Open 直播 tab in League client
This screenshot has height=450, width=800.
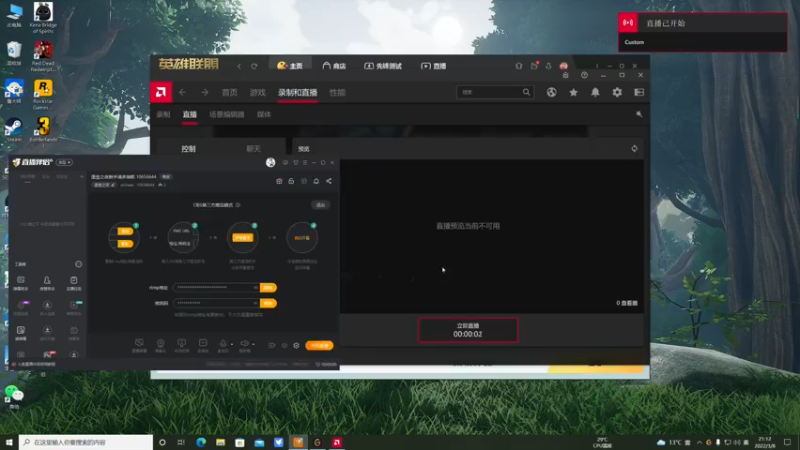tap(433, 66)
